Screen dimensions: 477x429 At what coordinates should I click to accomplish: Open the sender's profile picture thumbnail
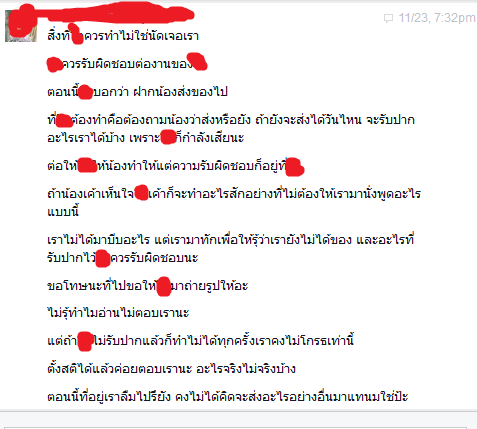click(21, 26)
